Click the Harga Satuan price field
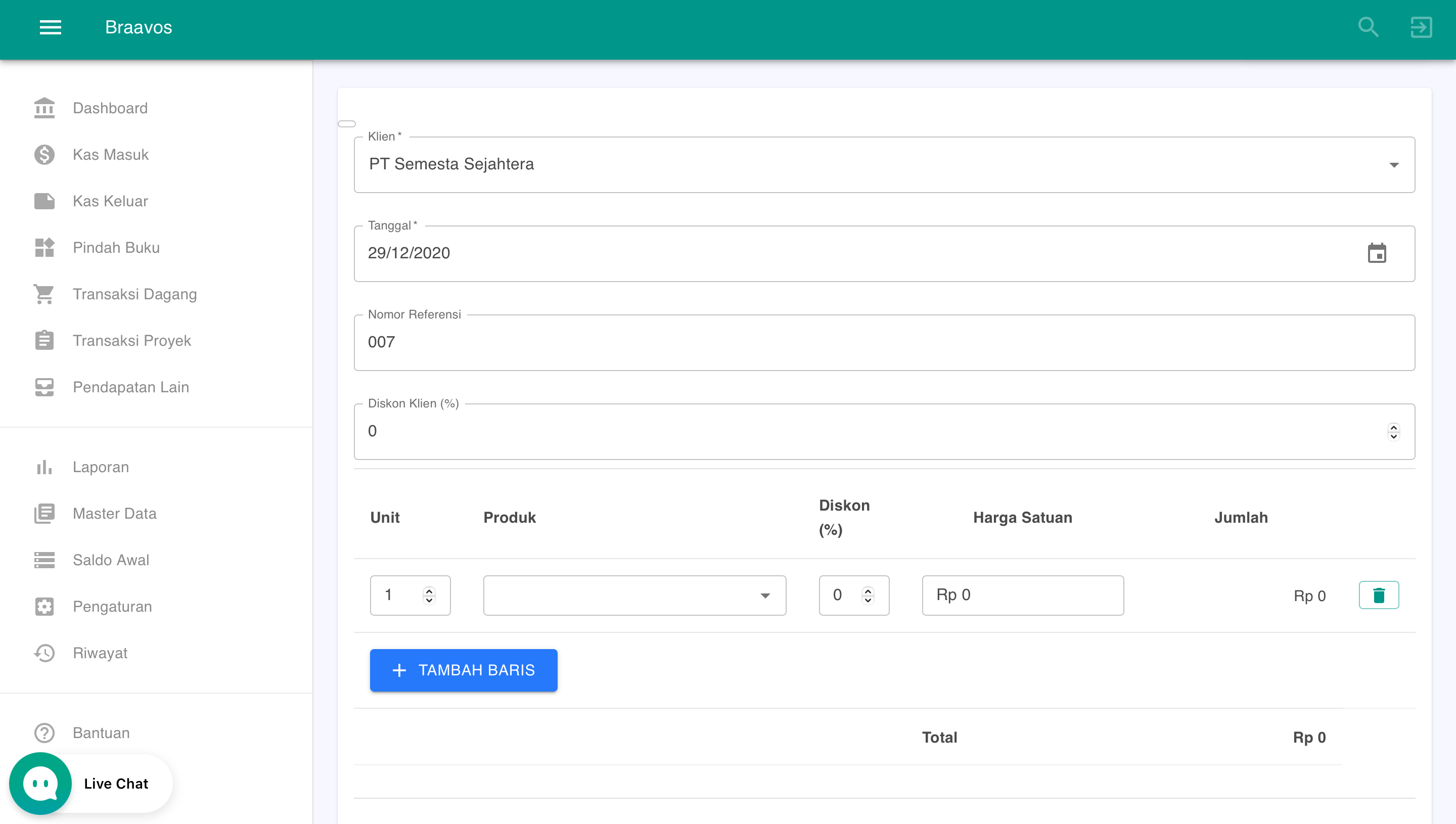Image resolution: width=1456 pixels, height=824 pixels. (x=1022, y=595)
